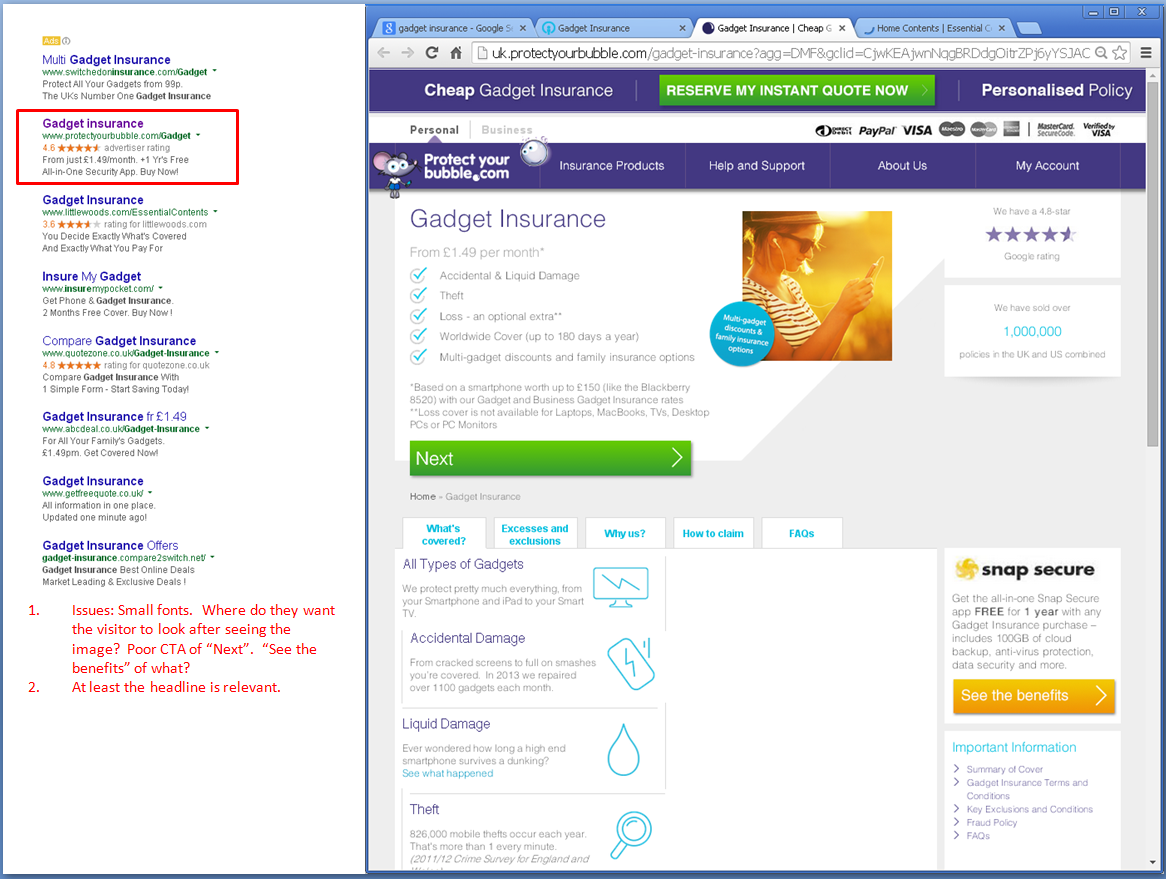Open the About Us menu
Image resolution: width=1166 pixels, height=879 pixels.
coord(902,166)
